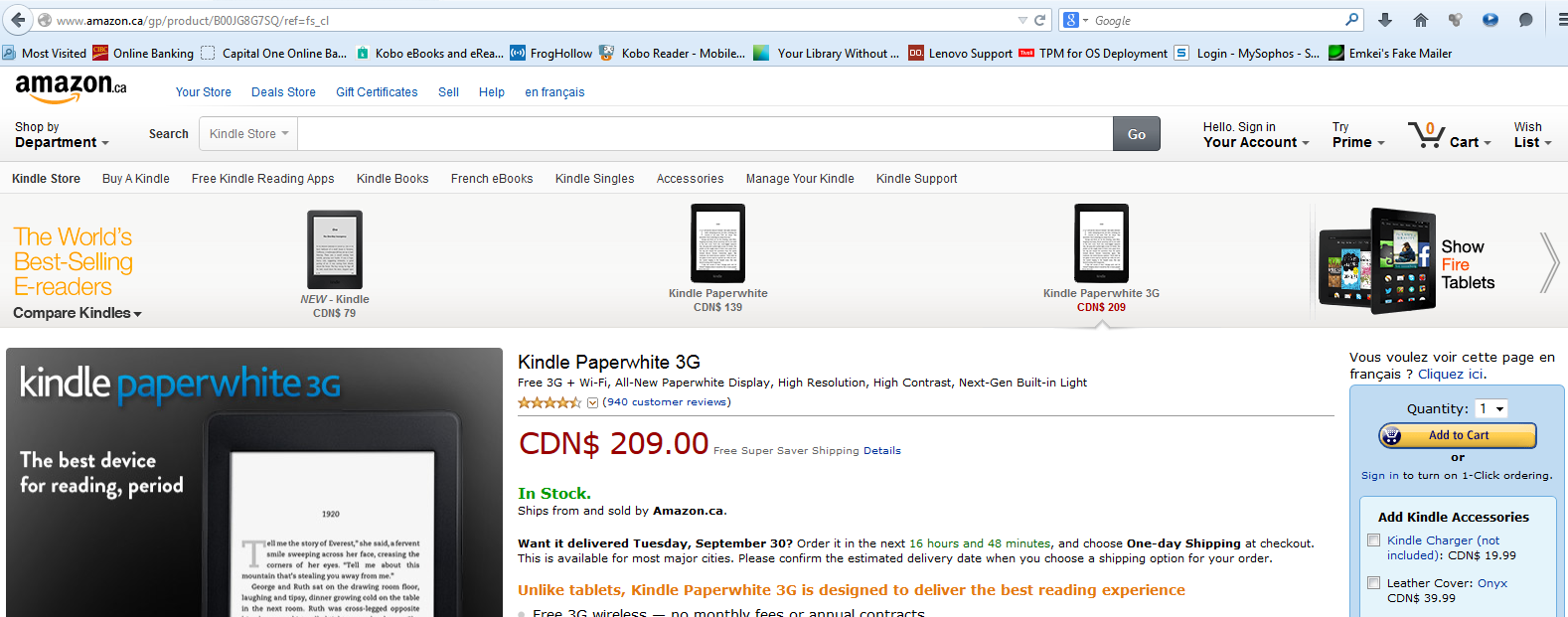1568x617 pixels.
Task: Open the Manage Your Kindle tab
Action: pos(800,179)
